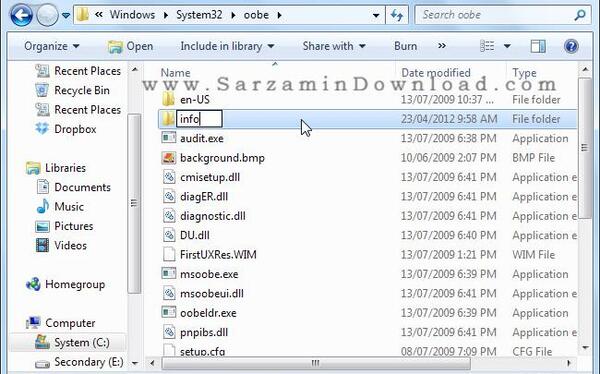The image size is (600, 374).
Task: Sort by Date modified column header
Action: coord(436,73)
